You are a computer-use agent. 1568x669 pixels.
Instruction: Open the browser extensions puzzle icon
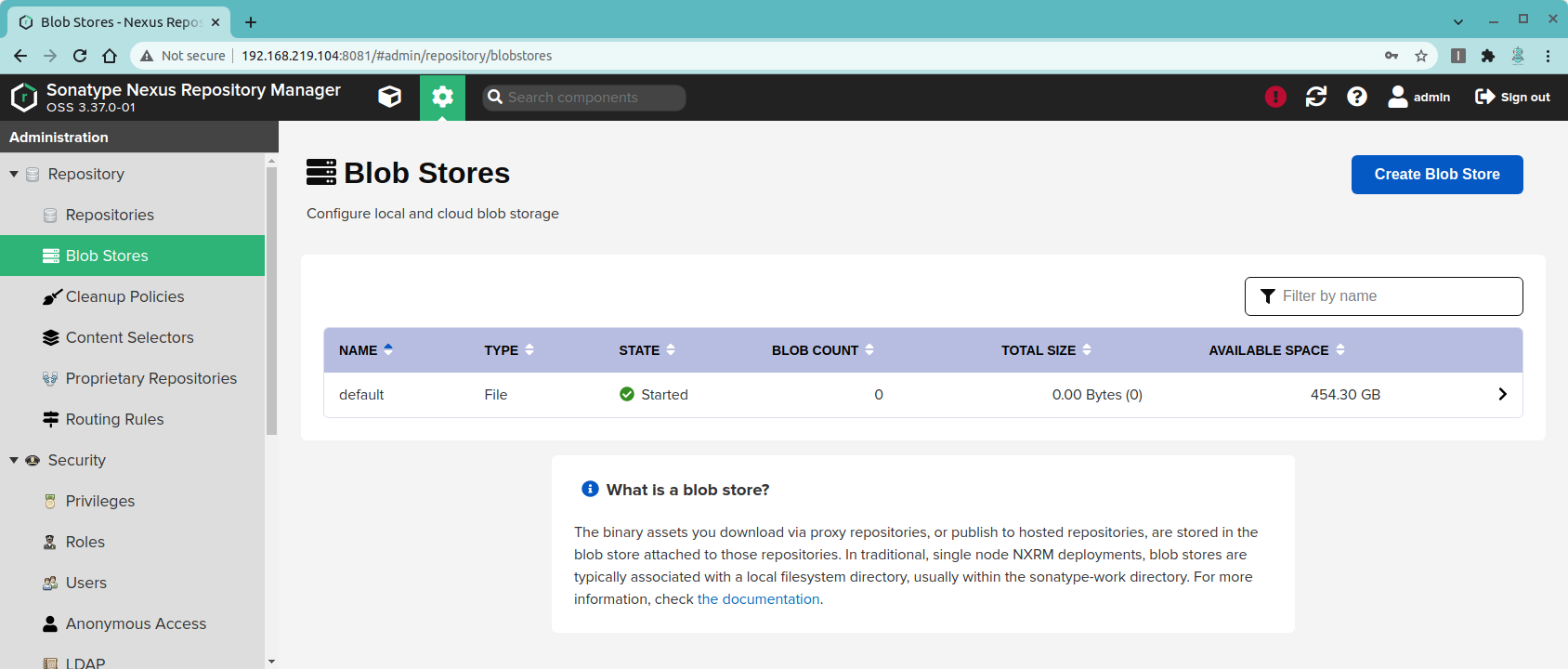coord(1488,56)
